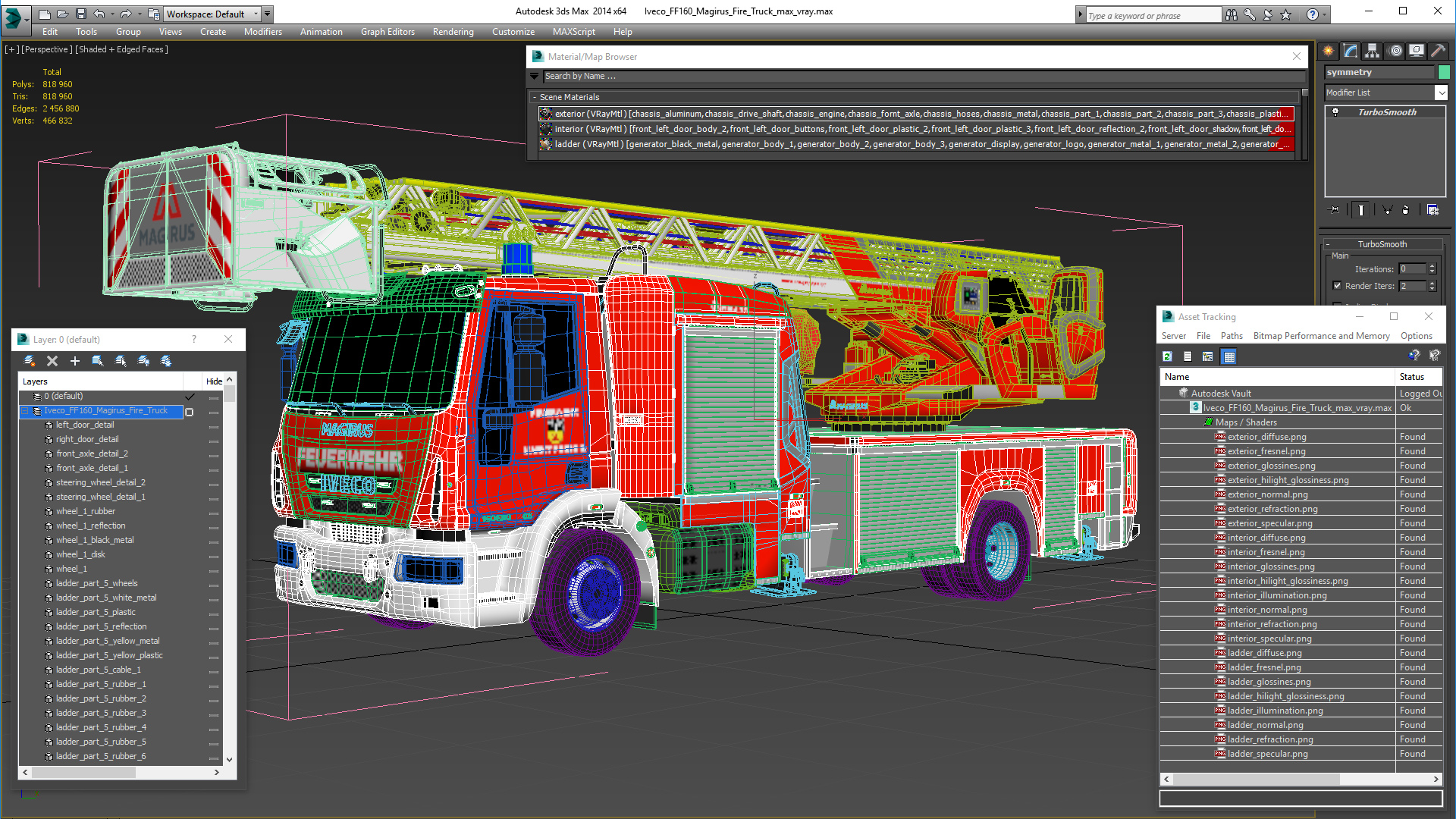The width and height of the screenshot is (1456, 819).
Task: Open the Modifiers menu
Action: click(x=263, y=32)
